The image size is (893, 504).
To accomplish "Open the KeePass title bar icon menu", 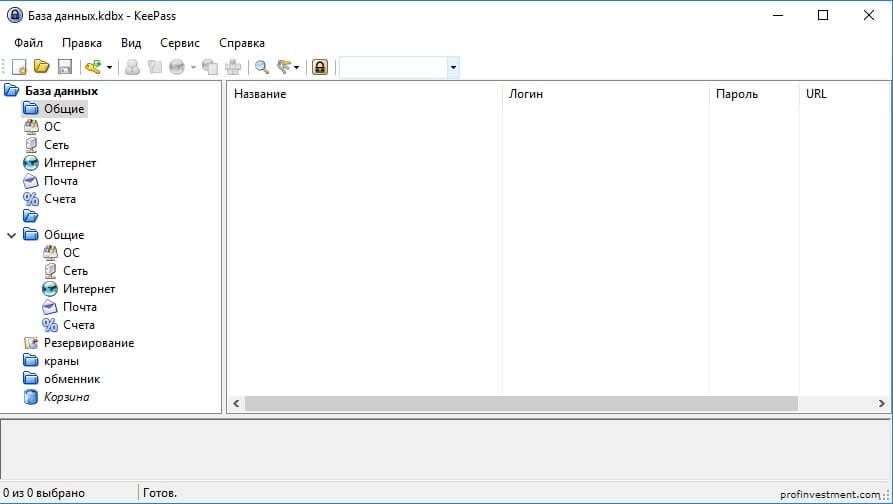I will (15, 15).
